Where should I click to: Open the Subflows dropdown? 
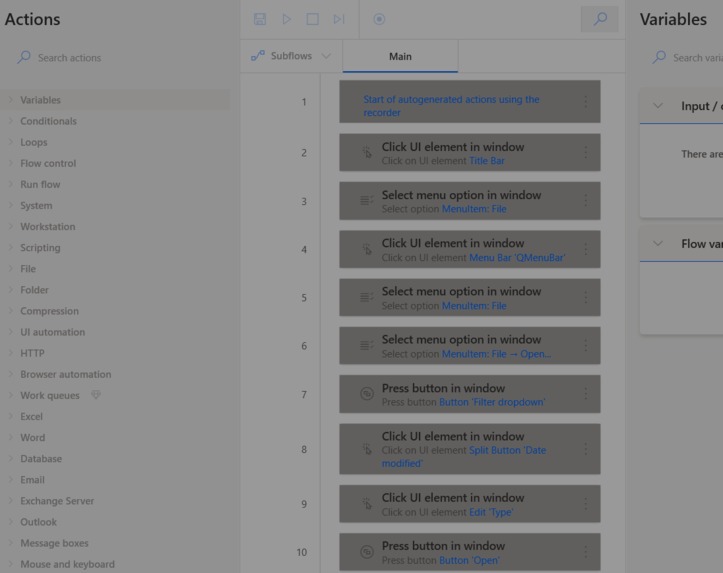click(291, 56)
